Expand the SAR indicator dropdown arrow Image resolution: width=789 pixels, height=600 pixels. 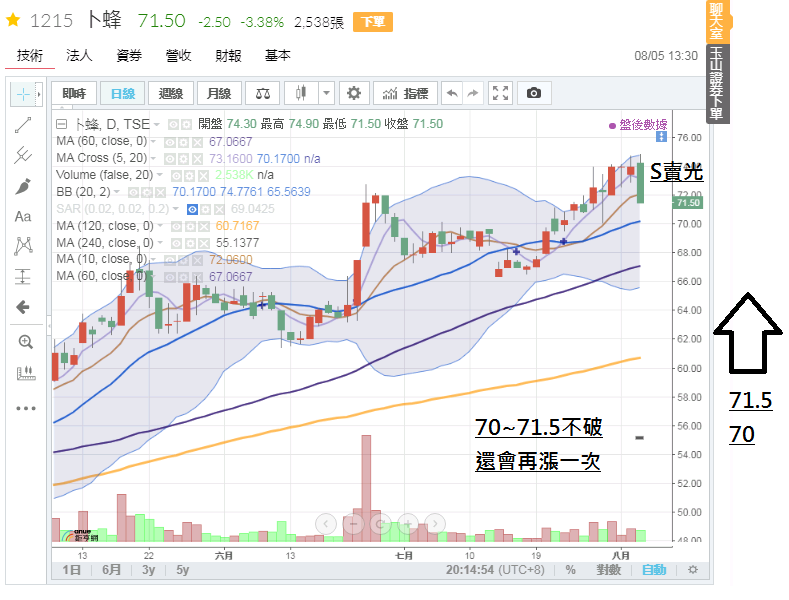(176, 208)
